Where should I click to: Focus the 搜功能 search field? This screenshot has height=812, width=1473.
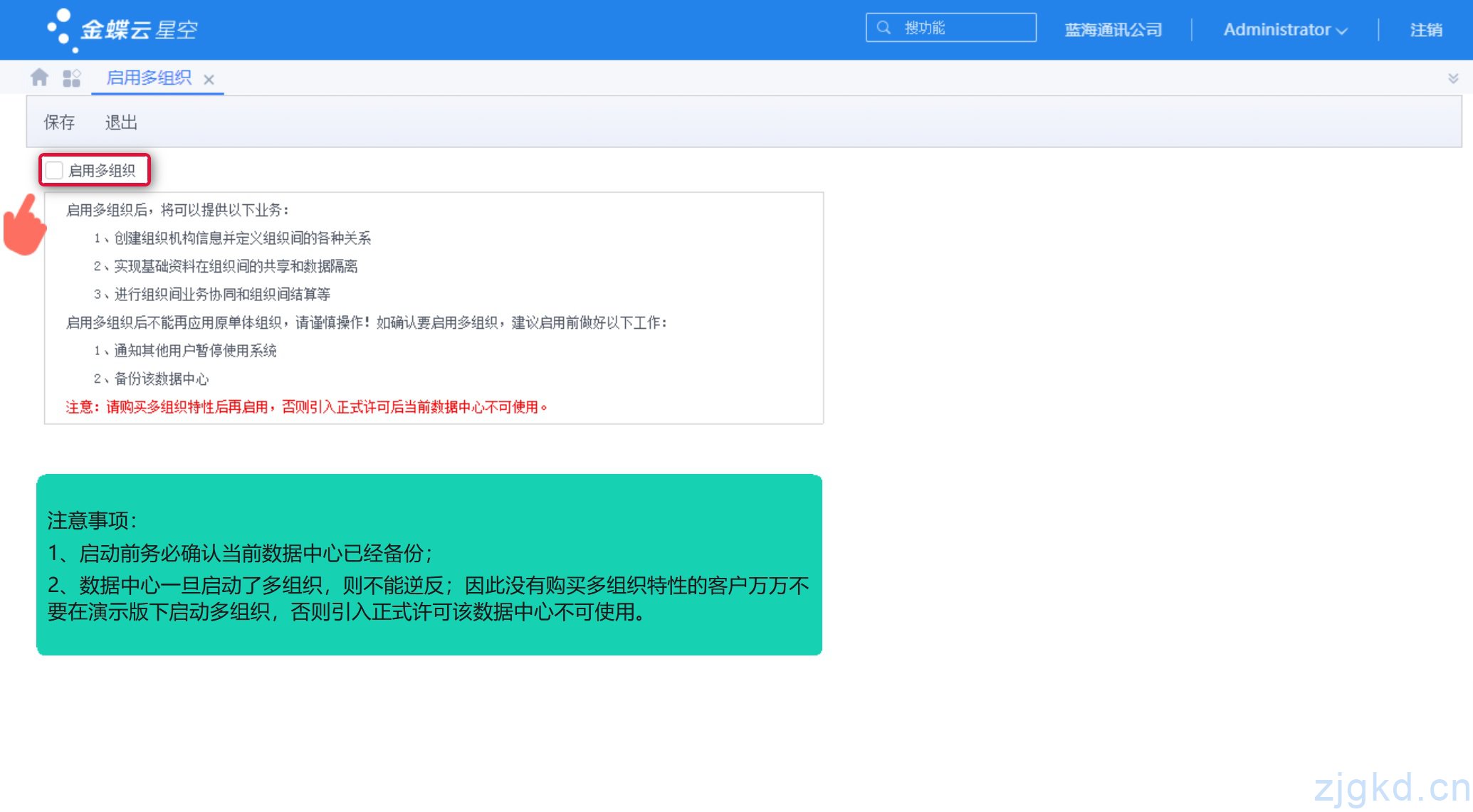(951, 28)
